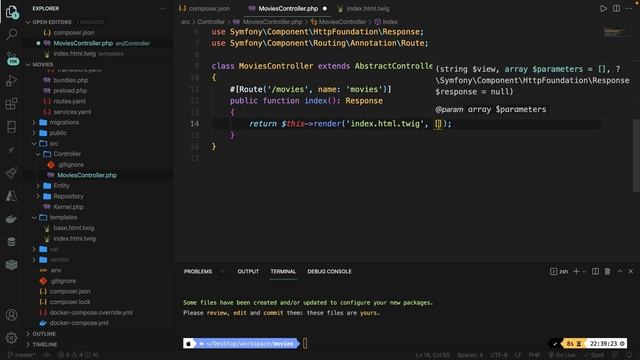Open new terminal profile dropdown arrow
Viewport: 640px width, 360px height.
coord(584,271)
